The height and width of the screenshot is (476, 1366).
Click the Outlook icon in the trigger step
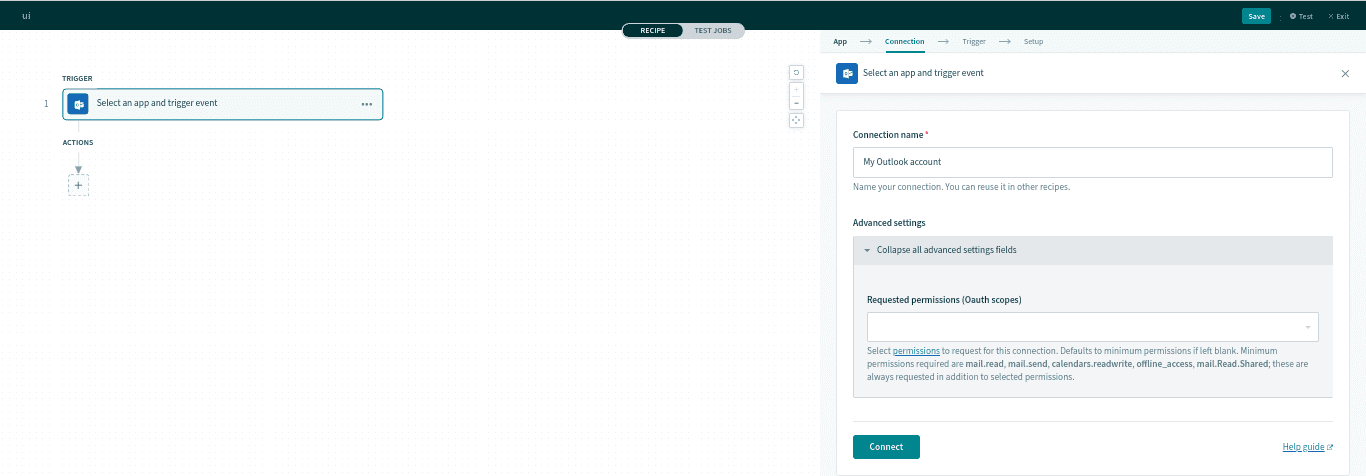click(78, 104)
